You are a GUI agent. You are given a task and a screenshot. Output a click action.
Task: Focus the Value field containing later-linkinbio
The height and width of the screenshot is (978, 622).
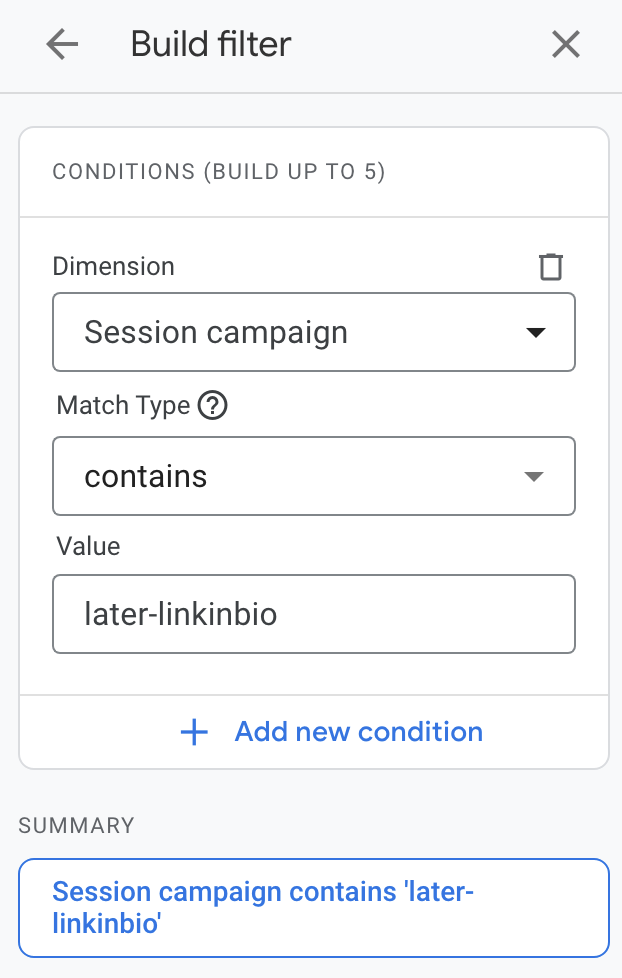(x=314, y=614)
